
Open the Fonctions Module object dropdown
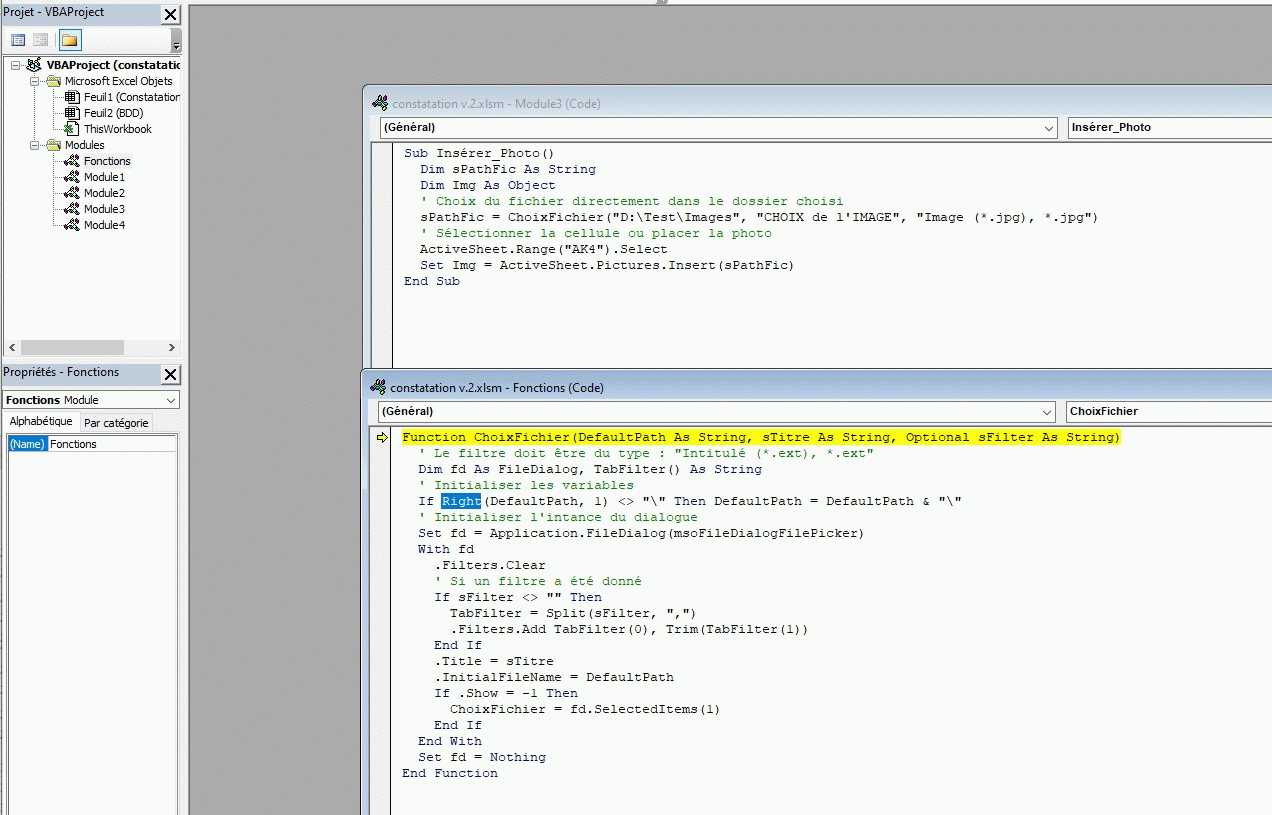[171, 400]
